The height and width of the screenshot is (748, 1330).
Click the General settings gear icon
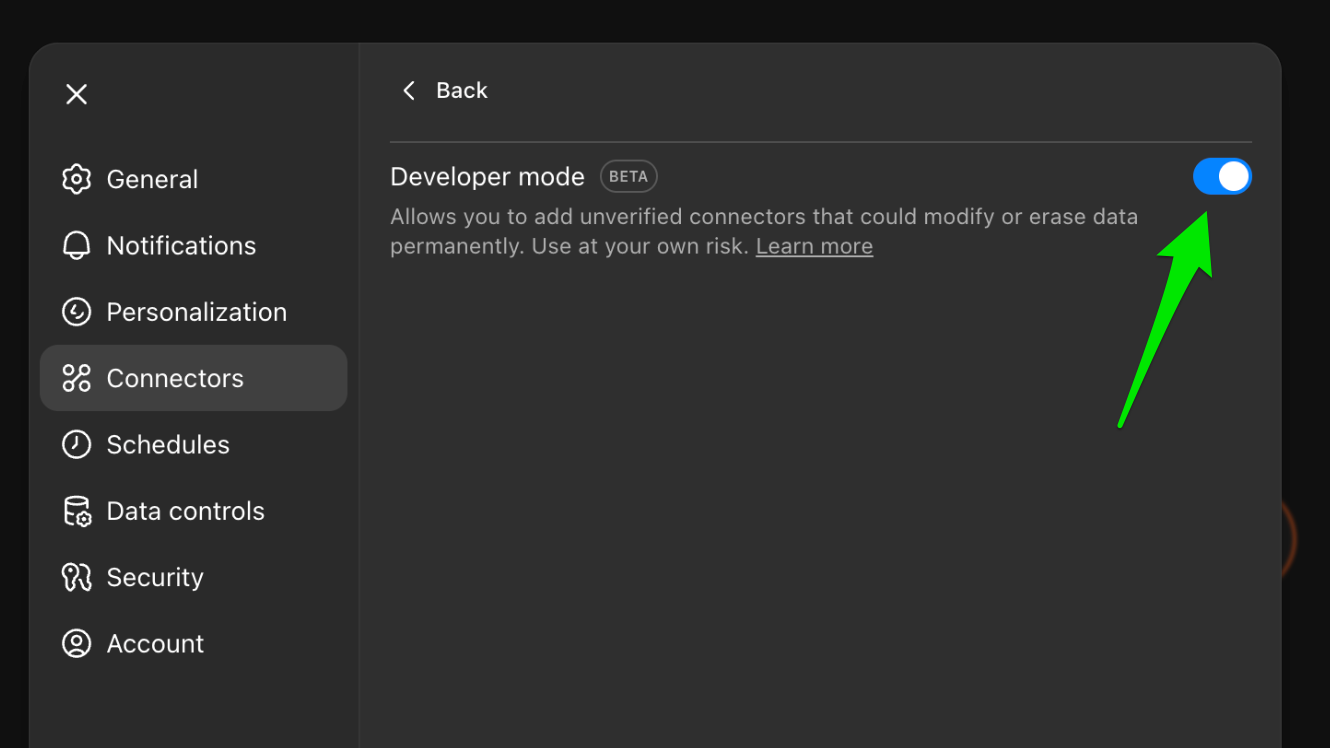pyautogui.click(x=77, y=179)
